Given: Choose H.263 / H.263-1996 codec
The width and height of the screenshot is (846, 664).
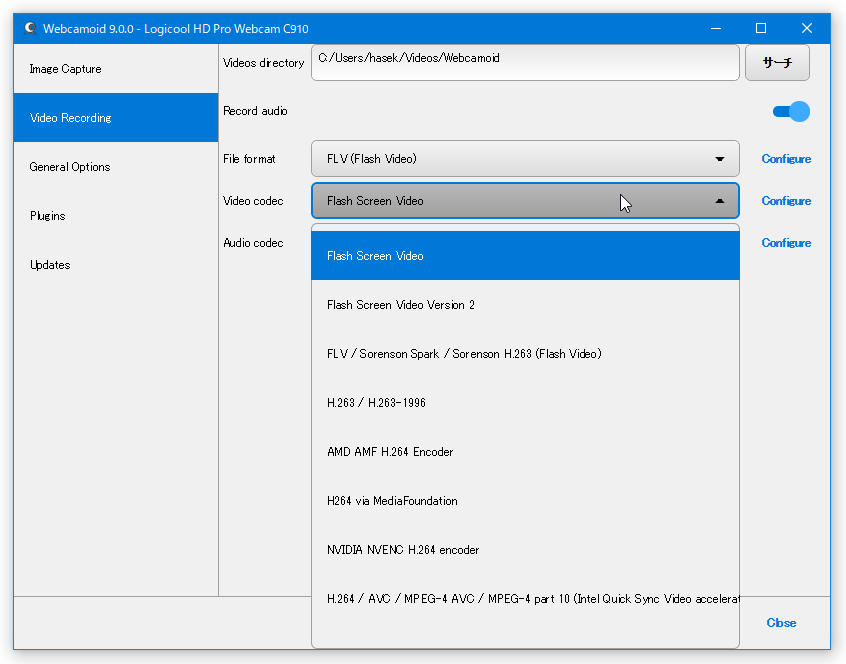Looking at the screenshot, I should pyautogui.click(x=525, y=403).
